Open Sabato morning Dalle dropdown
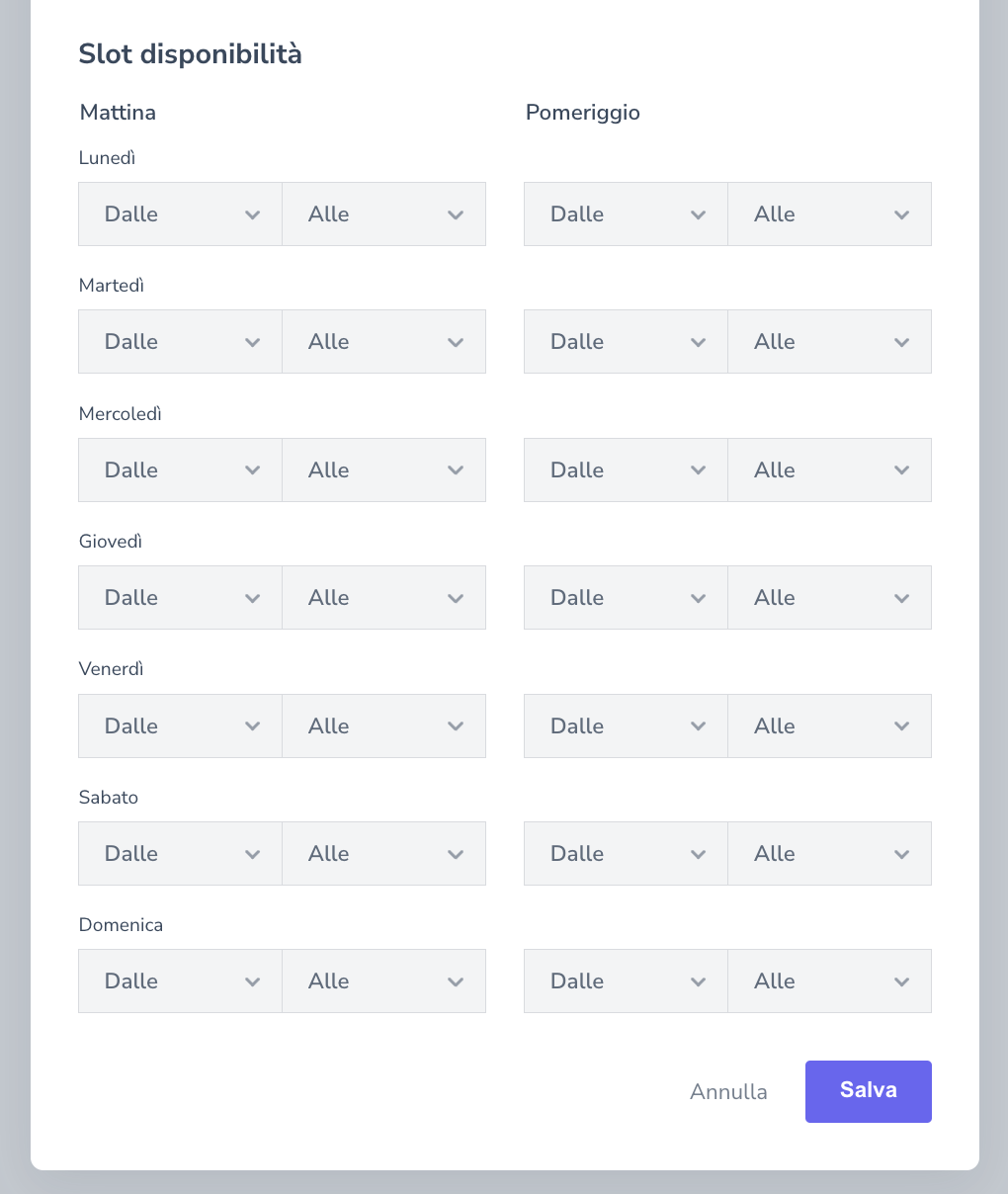1008x1194 pixels. [180, 854]
